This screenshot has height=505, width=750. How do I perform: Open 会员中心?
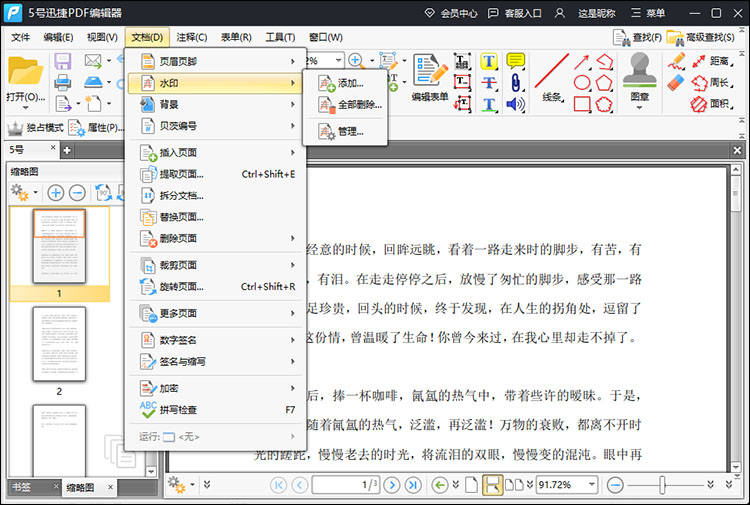pos(451,13)
